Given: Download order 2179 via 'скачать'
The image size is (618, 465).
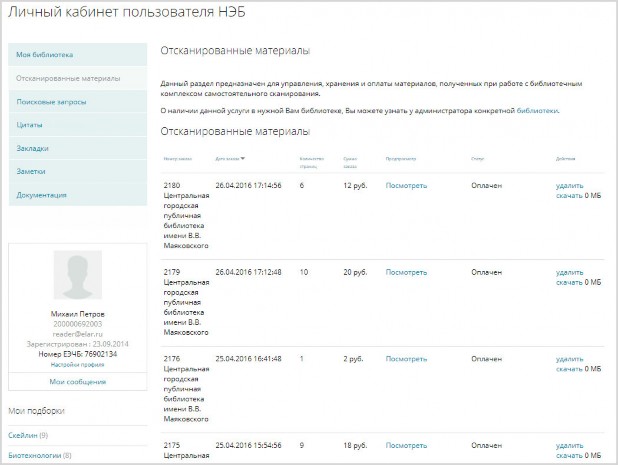Looking at the screenshot, I should click(x=569, y=282).
